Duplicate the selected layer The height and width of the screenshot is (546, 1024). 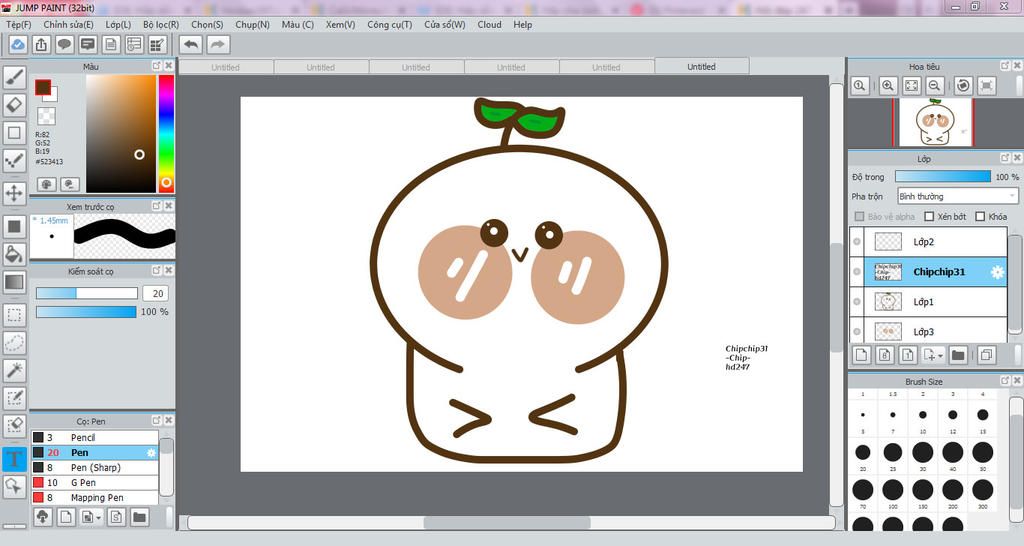pyautogui.click(x=986, y=355)
